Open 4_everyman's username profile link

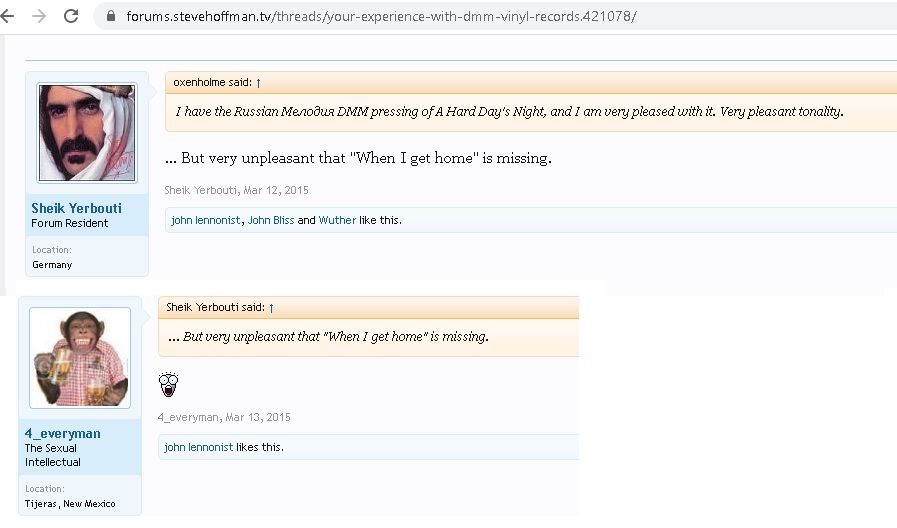pos(62,434)
